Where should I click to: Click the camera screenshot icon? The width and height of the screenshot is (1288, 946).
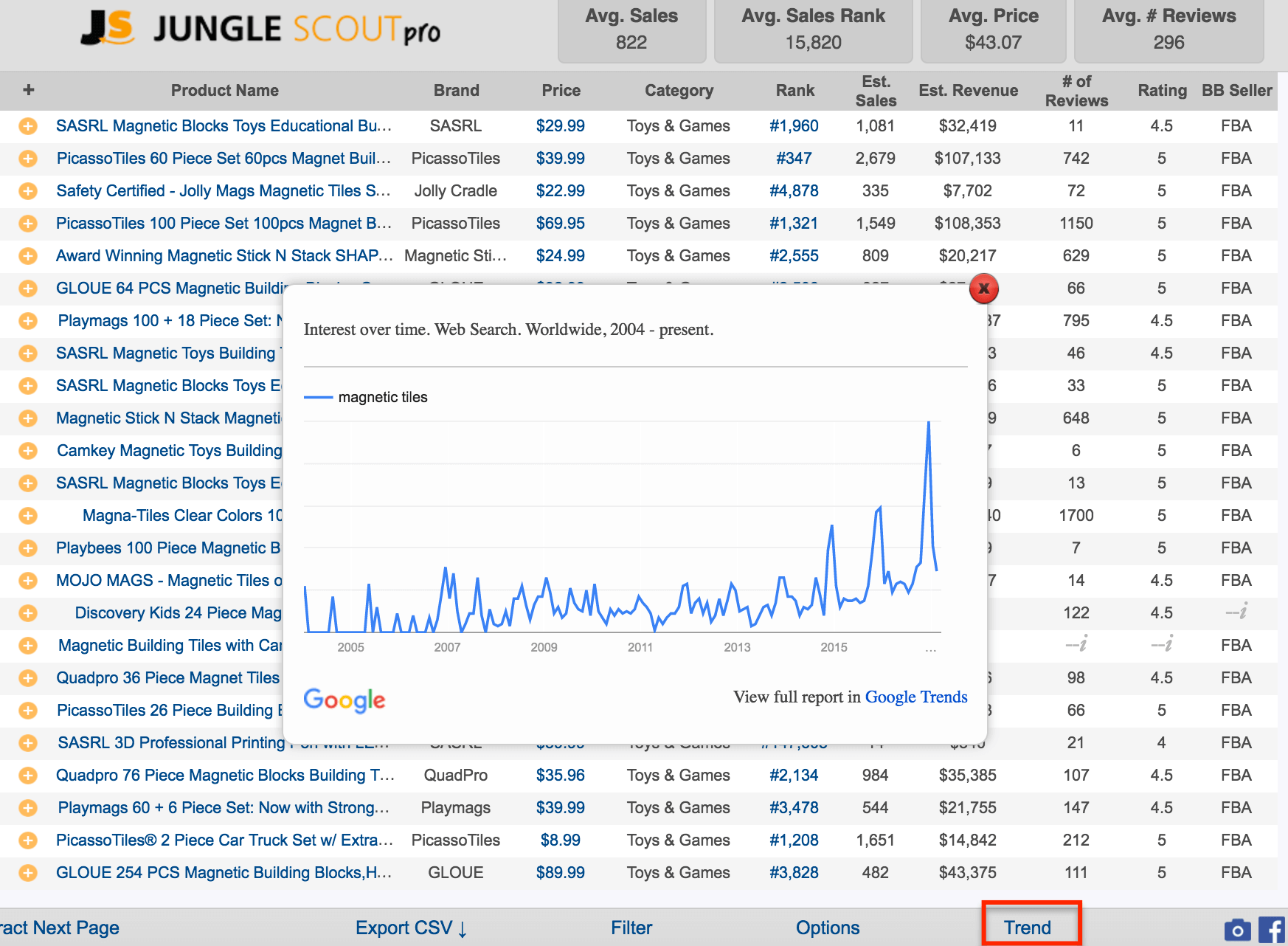pos(1237,930)
